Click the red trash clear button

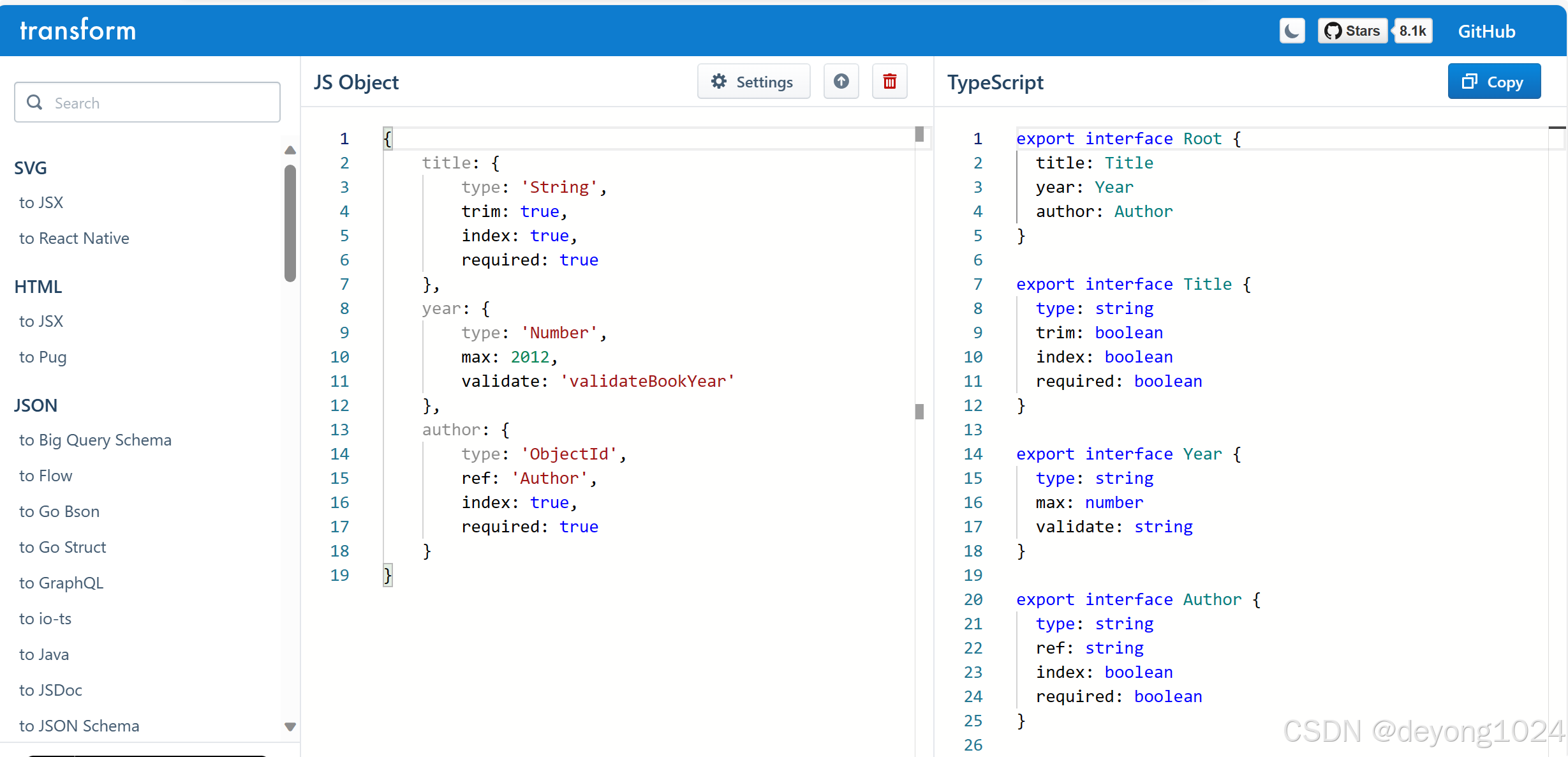(x=889, y=82)
